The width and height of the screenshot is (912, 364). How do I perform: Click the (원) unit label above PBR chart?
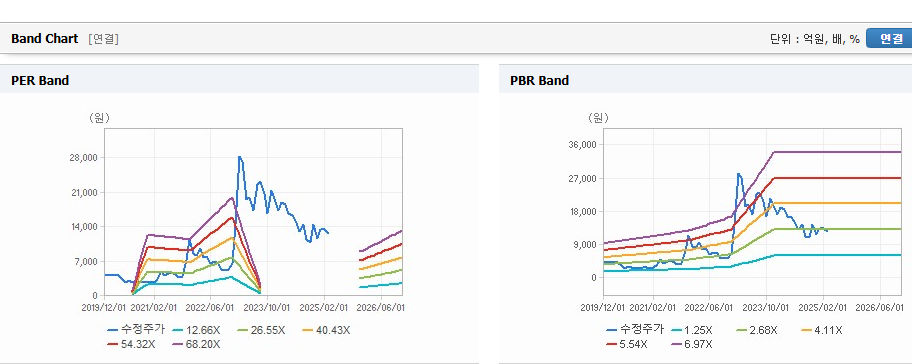point(598,118)
